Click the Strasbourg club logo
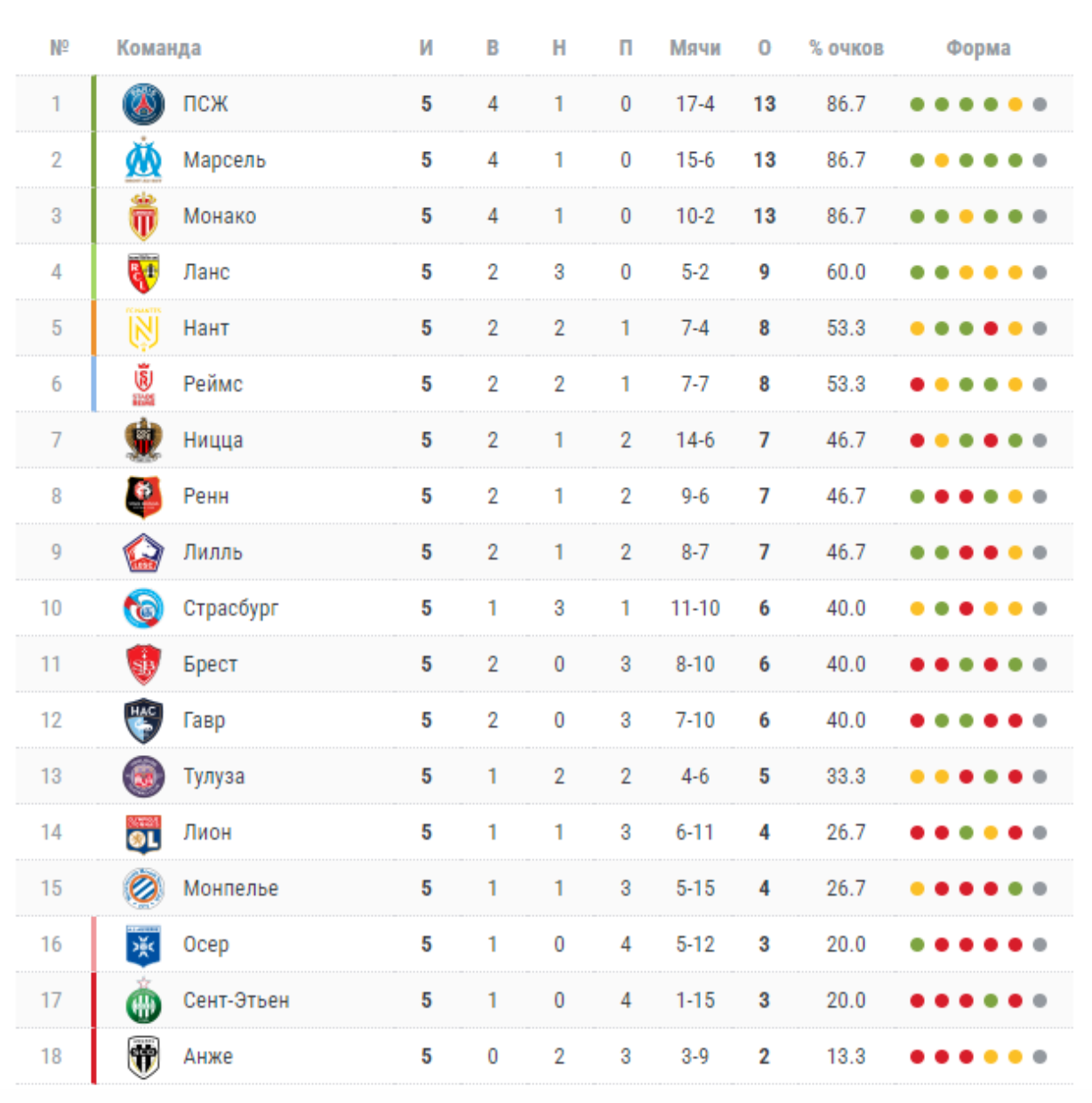The height and width of the screenshot is (1103, 1092). (x=143, y=608)
